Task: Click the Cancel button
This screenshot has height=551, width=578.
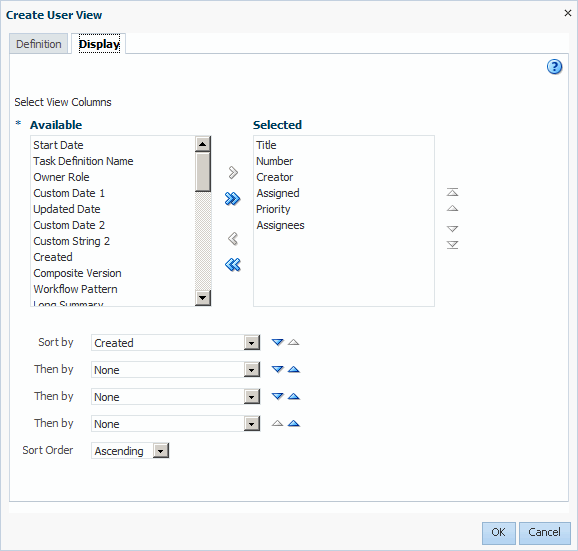Action: coord(544,533)
